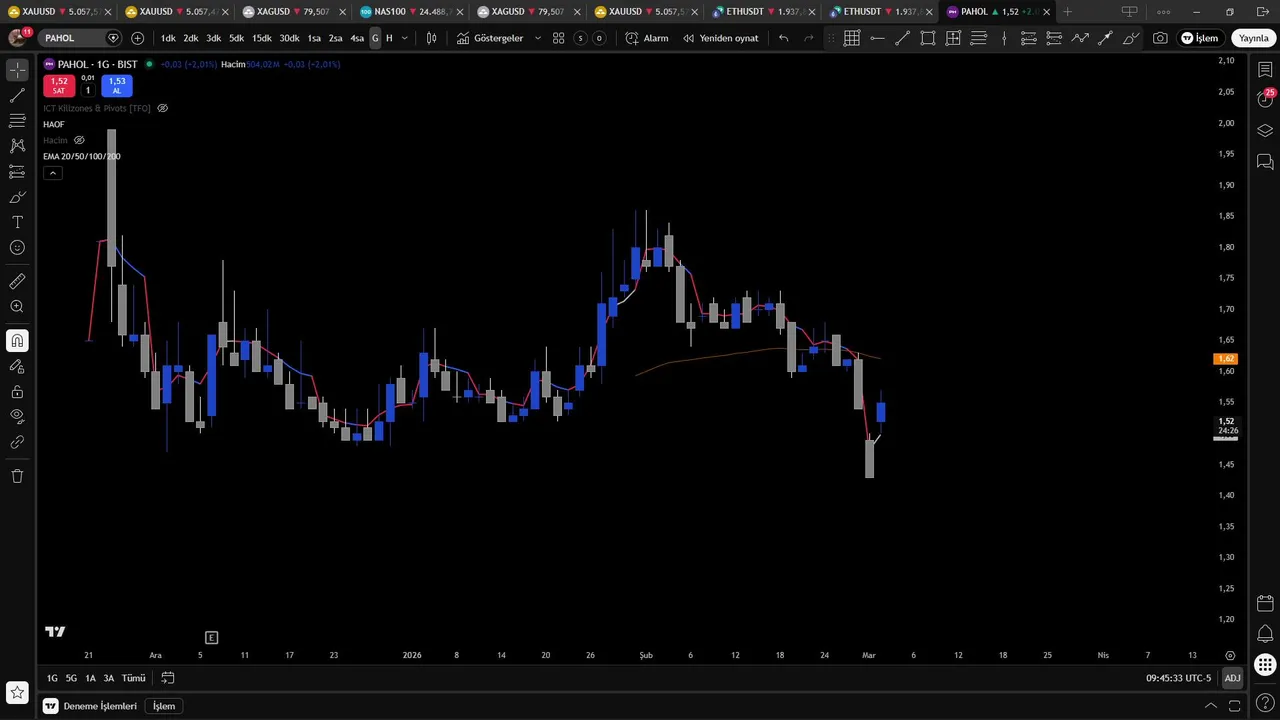1280x720 pixels.
Task: Click the link drawings chain icon
Action: point(17,442)
